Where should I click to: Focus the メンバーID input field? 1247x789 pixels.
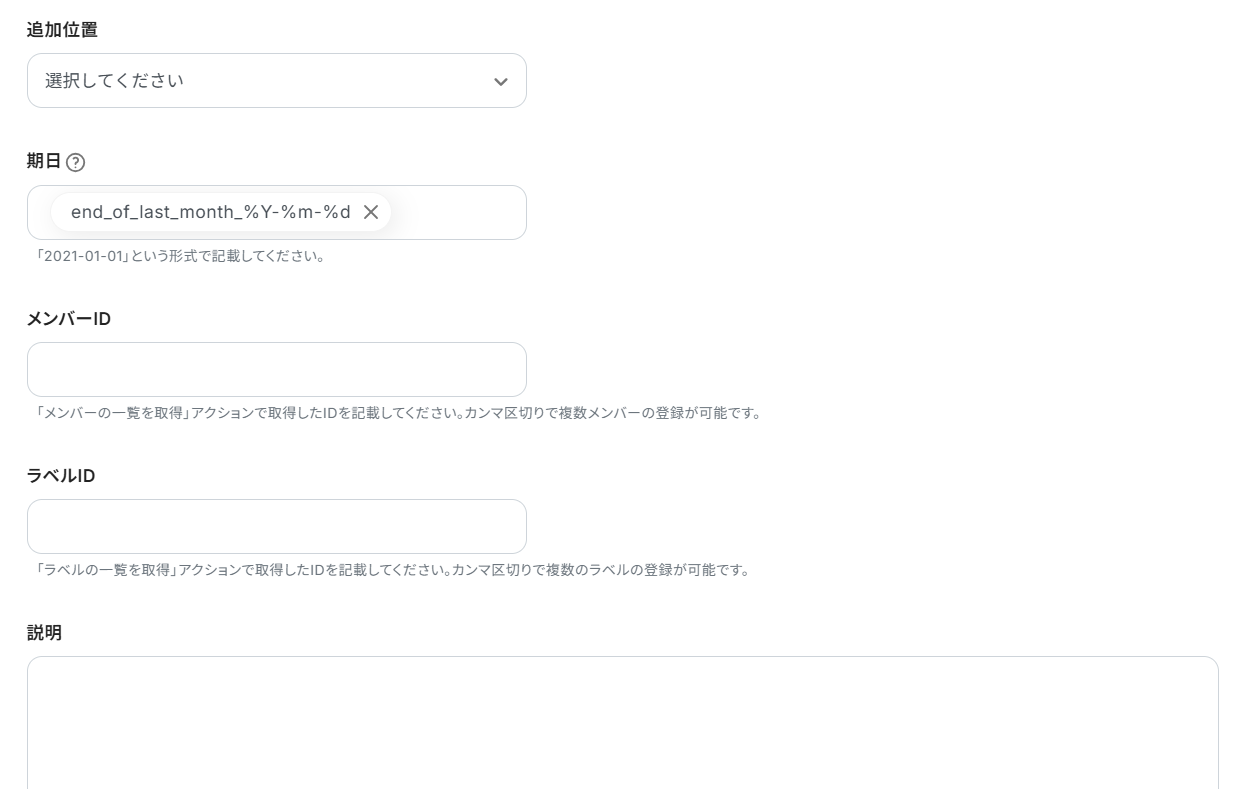click(277, 369)
